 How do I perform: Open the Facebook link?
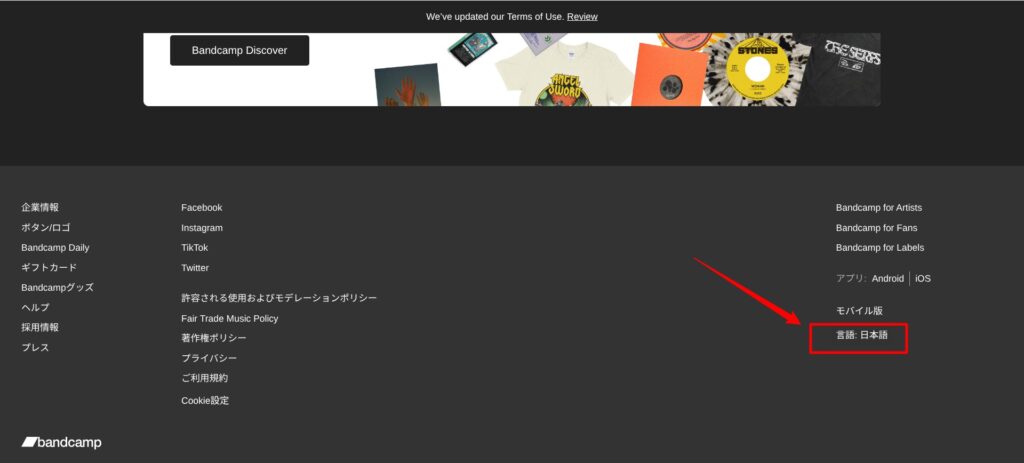click(202, 208)
